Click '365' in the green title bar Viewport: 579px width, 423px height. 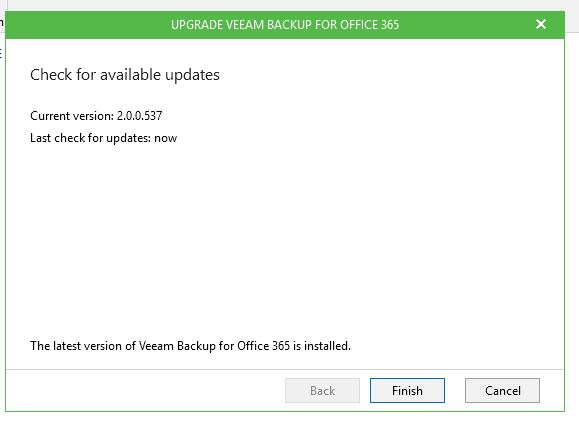390,25
